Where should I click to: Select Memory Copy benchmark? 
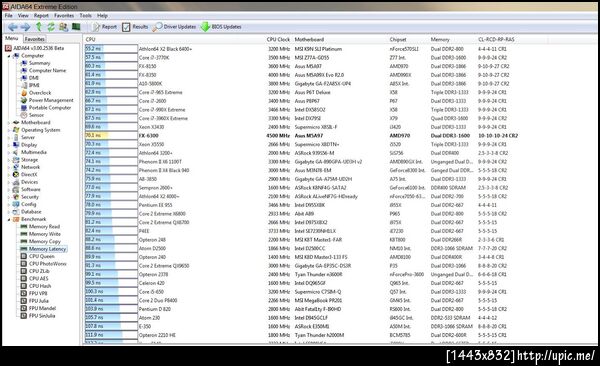41,242
